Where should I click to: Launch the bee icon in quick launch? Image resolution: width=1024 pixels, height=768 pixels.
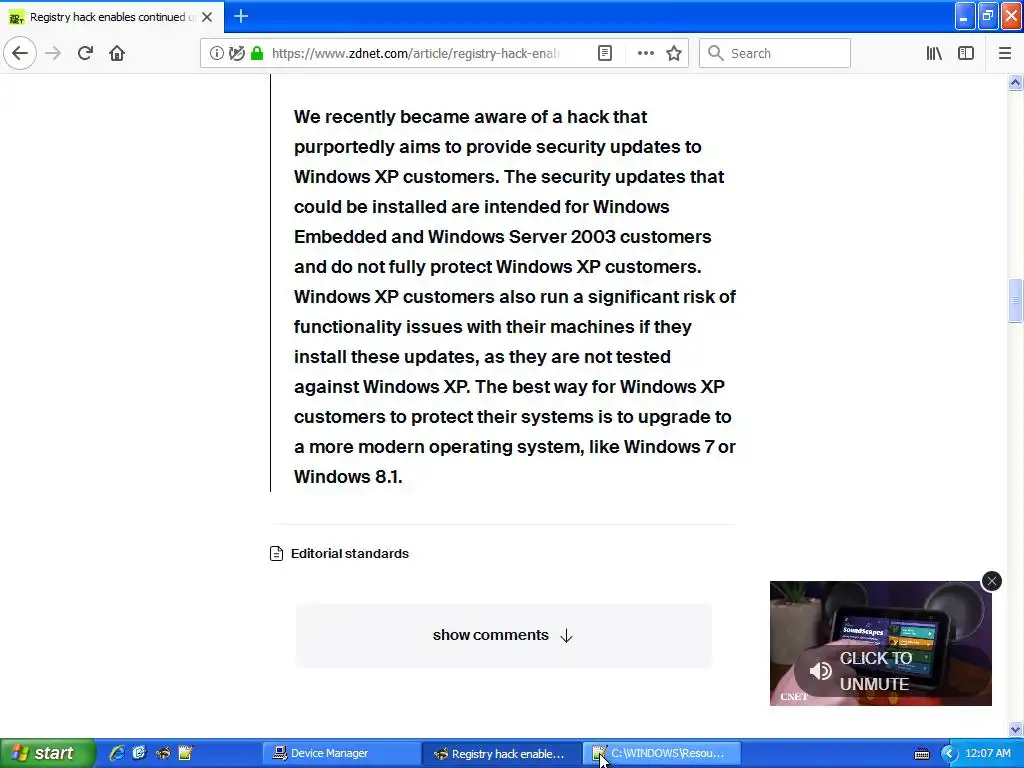coord(163,753)
